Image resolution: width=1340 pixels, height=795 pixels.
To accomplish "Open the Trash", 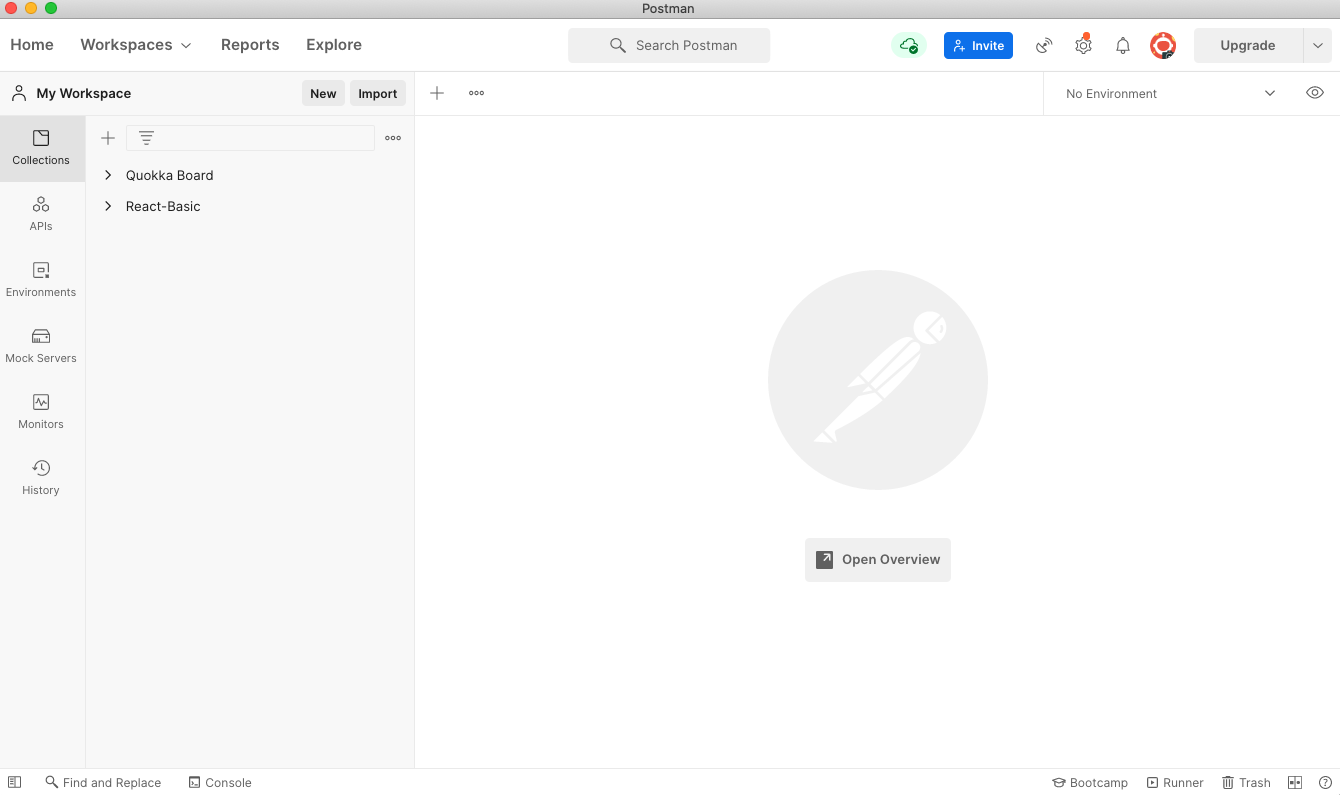I will 1246,783.
